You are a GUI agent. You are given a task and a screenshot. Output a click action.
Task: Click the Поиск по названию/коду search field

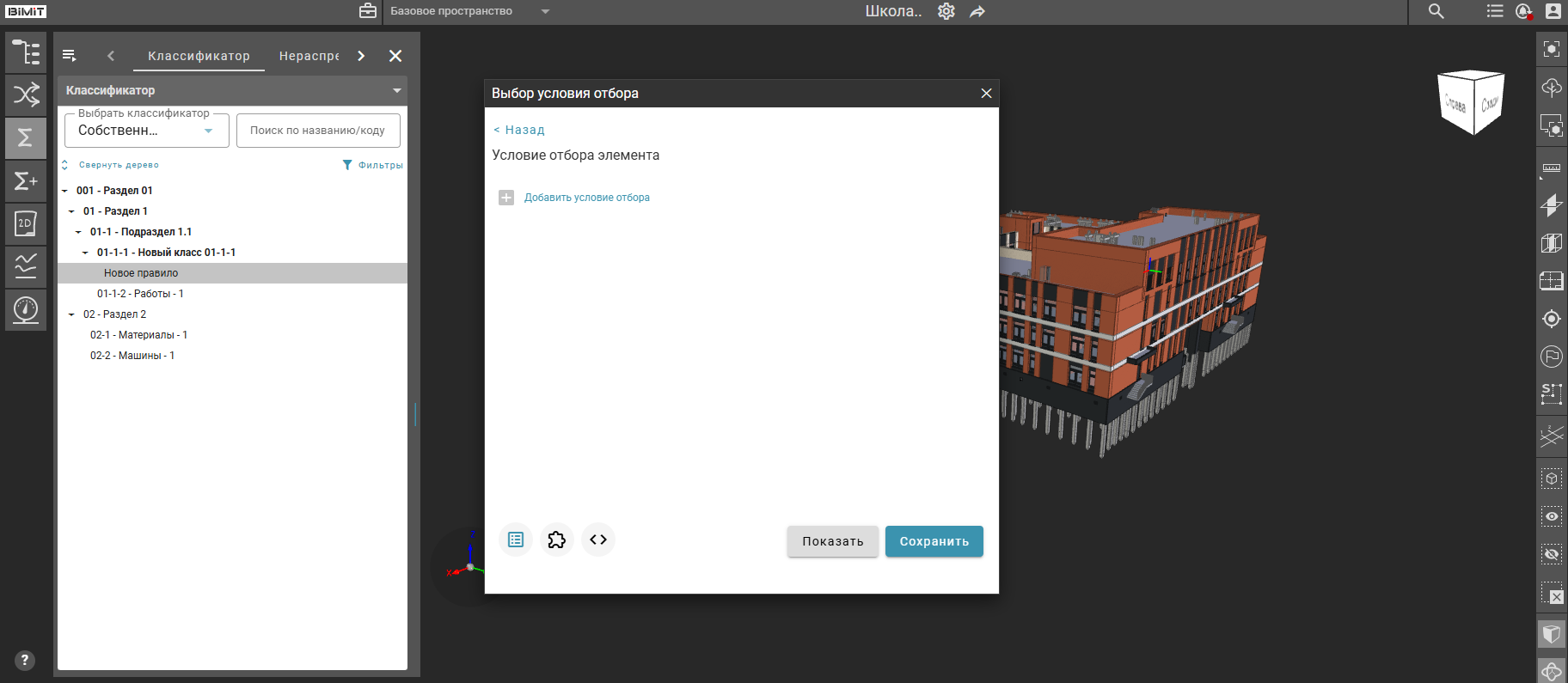pos(318,131)
